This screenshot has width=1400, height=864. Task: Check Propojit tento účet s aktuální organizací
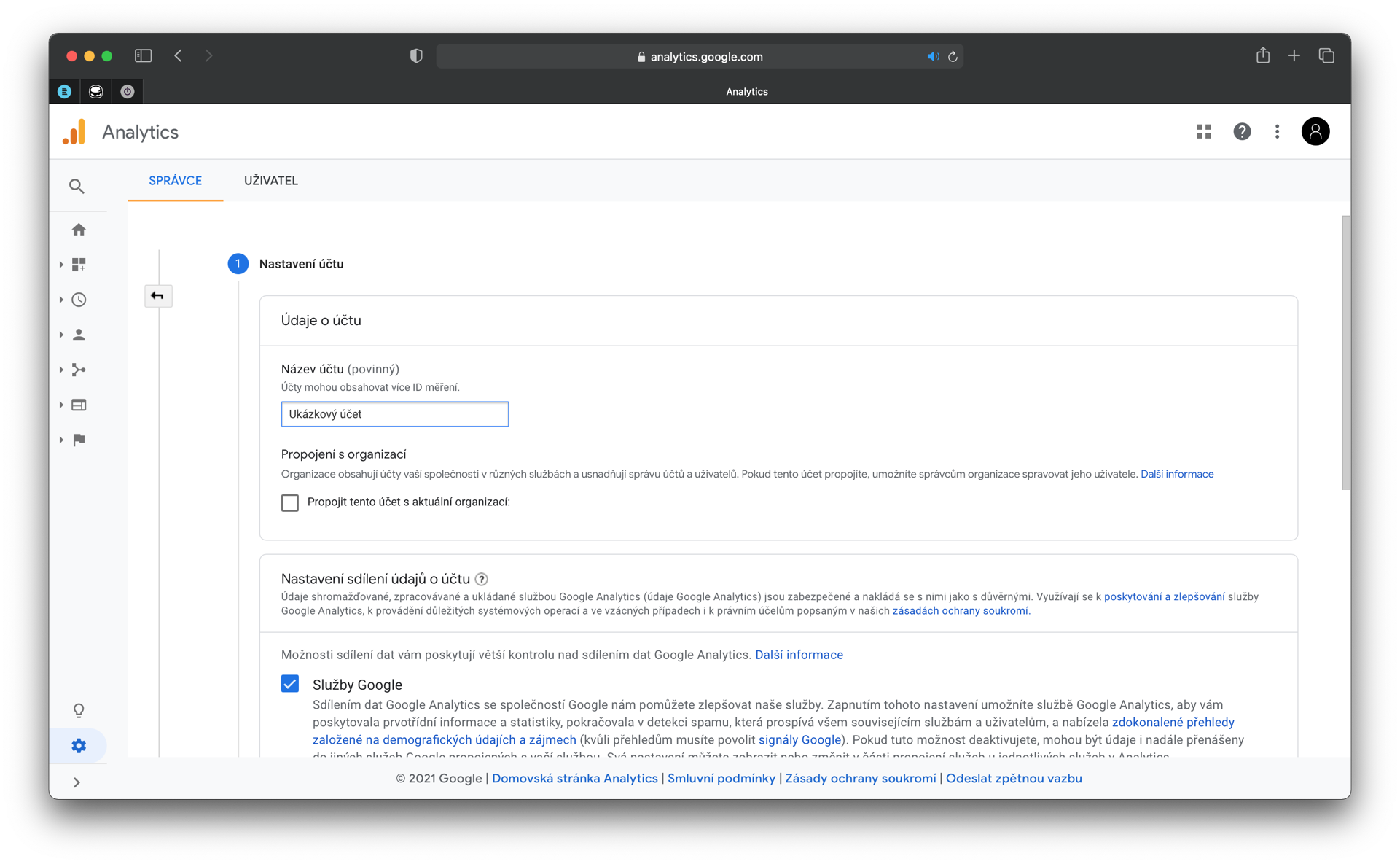click(290, 502)
